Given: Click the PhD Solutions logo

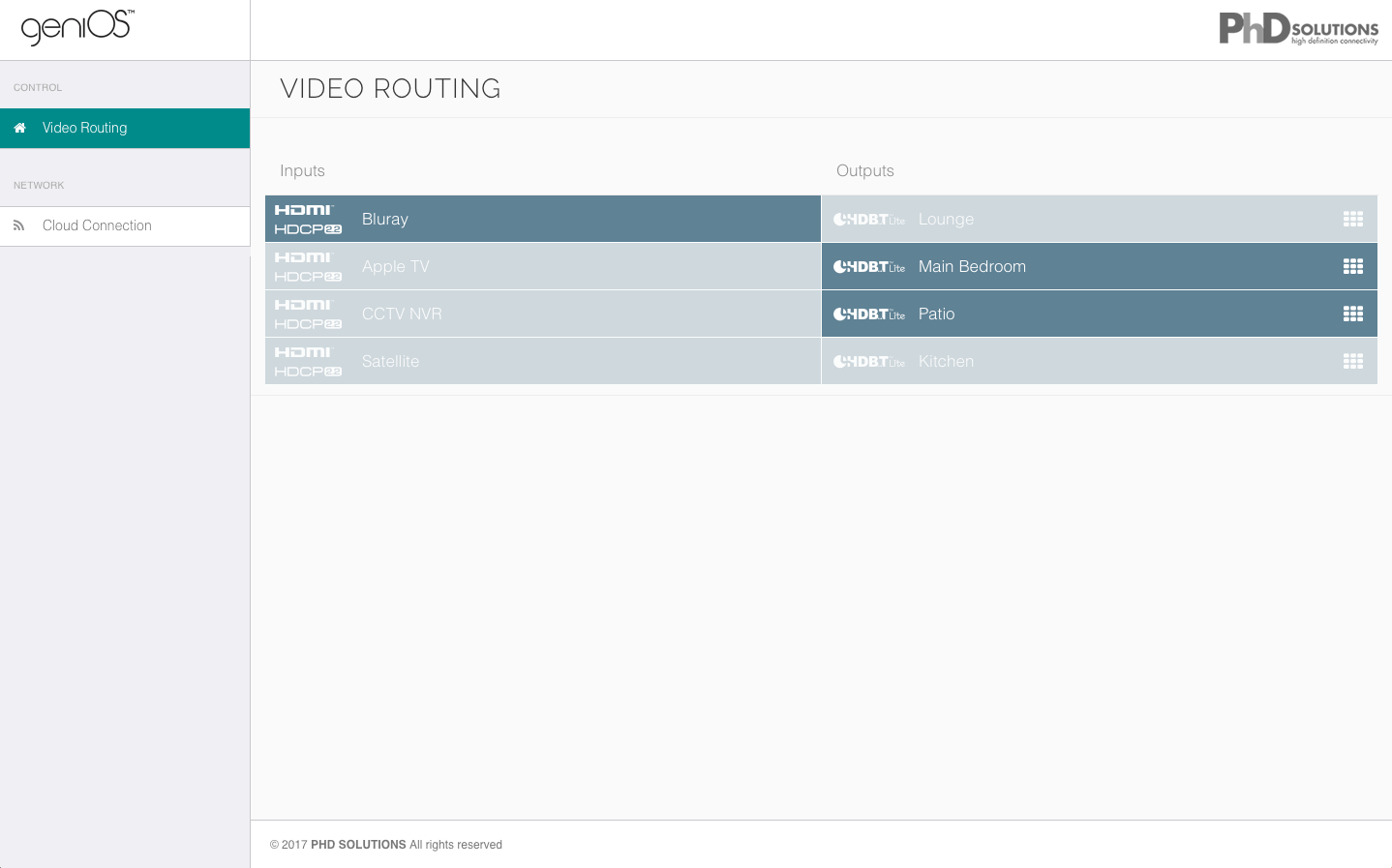Looking at the screenshot, I should 1298,28.
